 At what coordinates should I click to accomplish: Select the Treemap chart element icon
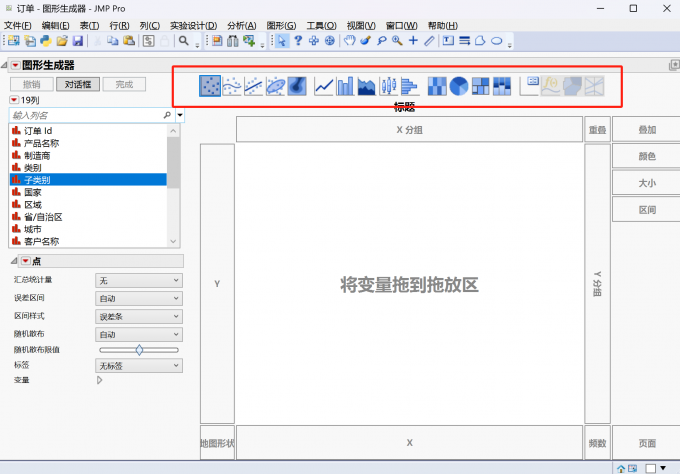481,86
